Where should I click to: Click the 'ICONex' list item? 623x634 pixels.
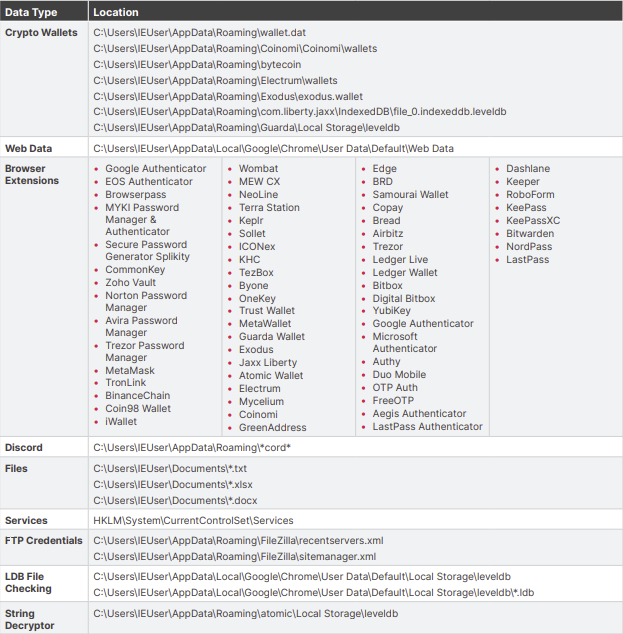(x=257, y=246)
